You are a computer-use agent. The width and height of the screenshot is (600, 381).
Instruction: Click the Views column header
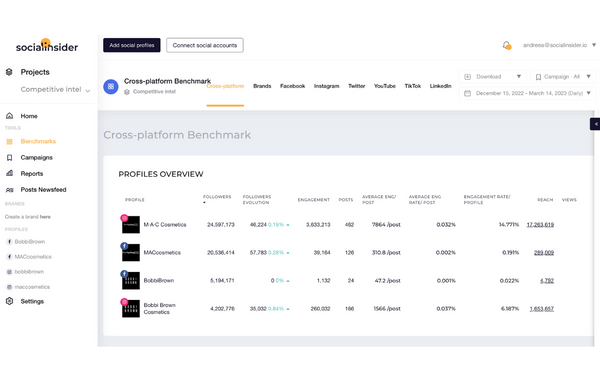569,200
